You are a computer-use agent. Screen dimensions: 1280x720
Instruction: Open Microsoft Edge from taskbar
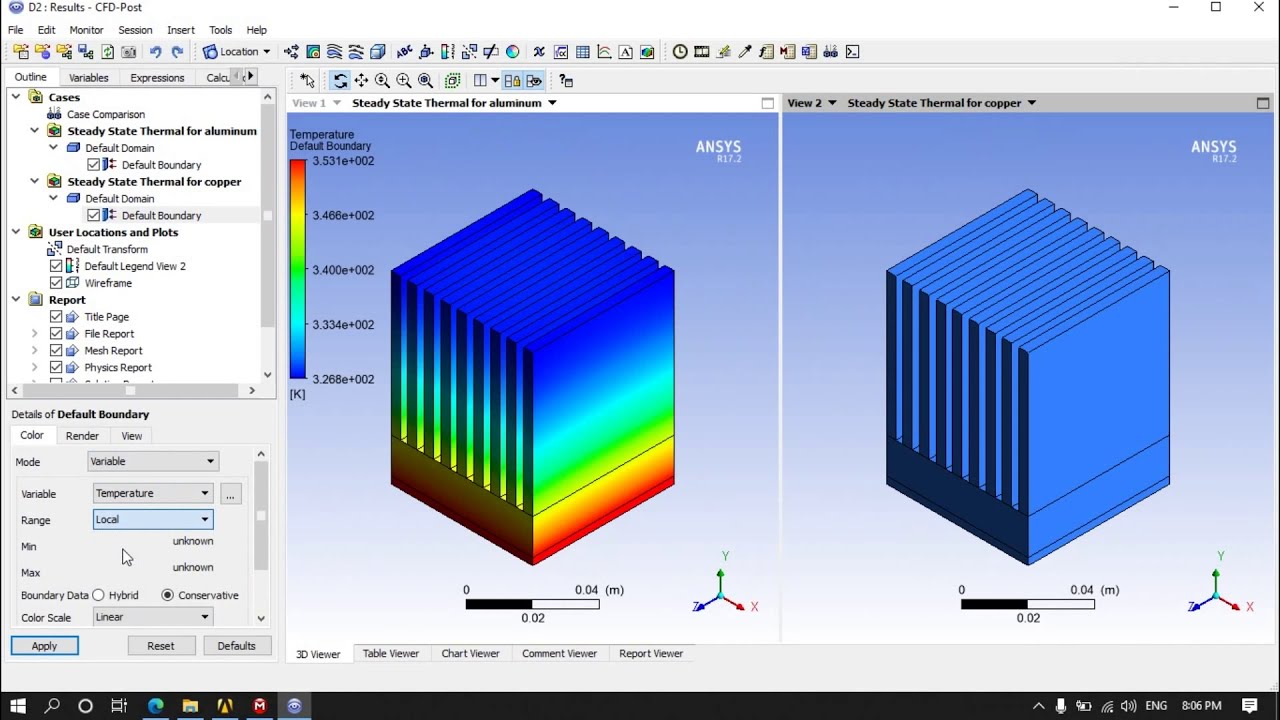(156, 706)
